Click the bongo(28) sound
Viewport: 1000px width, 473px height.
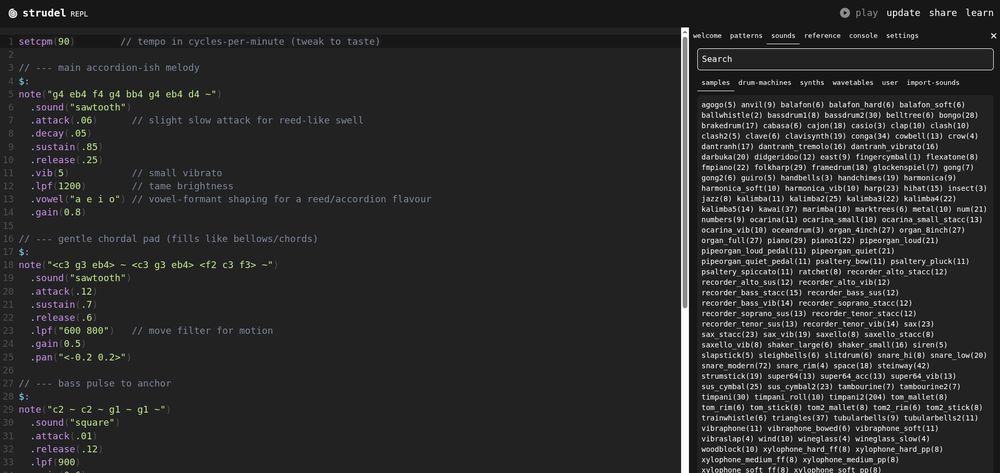[x=956, y=115]
